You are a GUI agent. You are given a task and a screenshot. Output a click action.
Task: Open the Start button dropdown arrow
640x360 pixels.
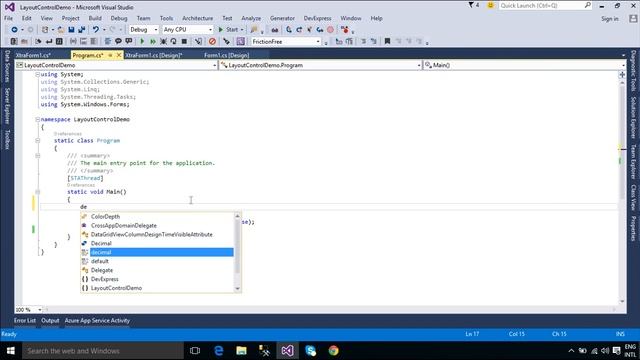(x=242, y=30)
